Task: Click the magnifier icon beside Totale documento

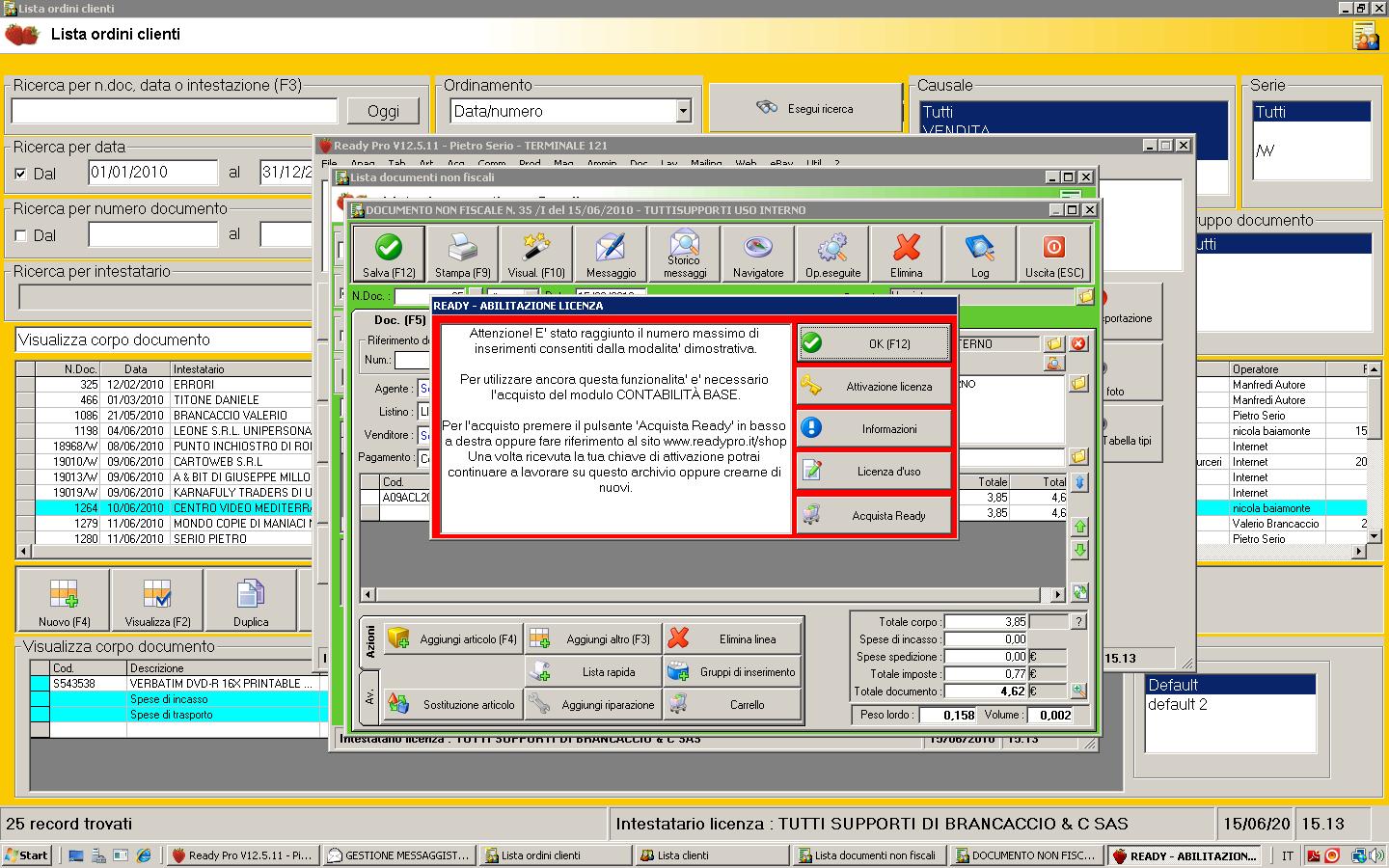Action: 1078,691
